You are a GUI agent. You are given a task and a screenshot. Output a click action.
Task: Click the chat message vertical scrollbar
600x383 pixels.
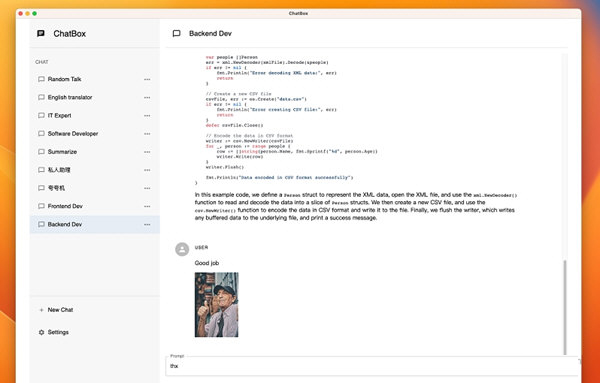(x=565, y=307)
